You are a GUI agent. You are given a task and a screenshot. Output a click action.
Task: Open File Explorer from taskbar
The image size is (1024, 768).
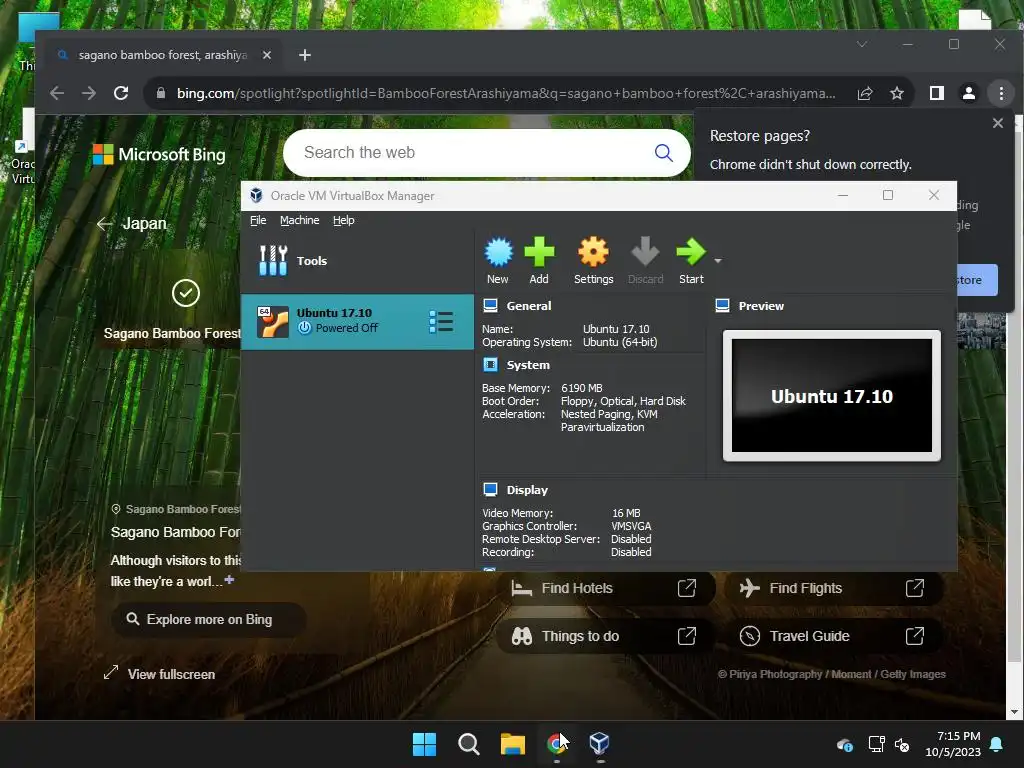pos(513,744)
